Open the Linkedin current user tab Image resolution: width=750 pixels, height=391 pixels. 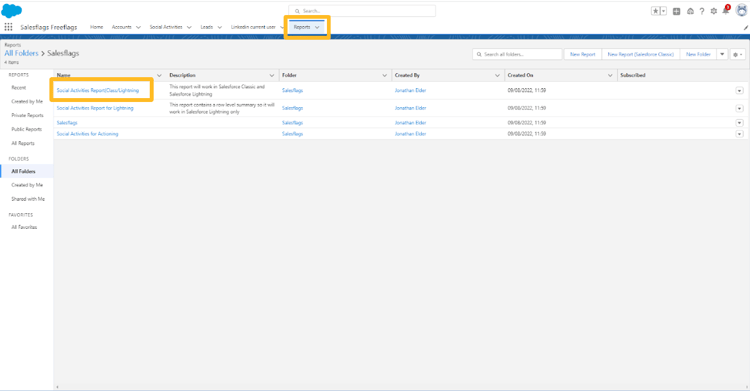click(253, 27)
